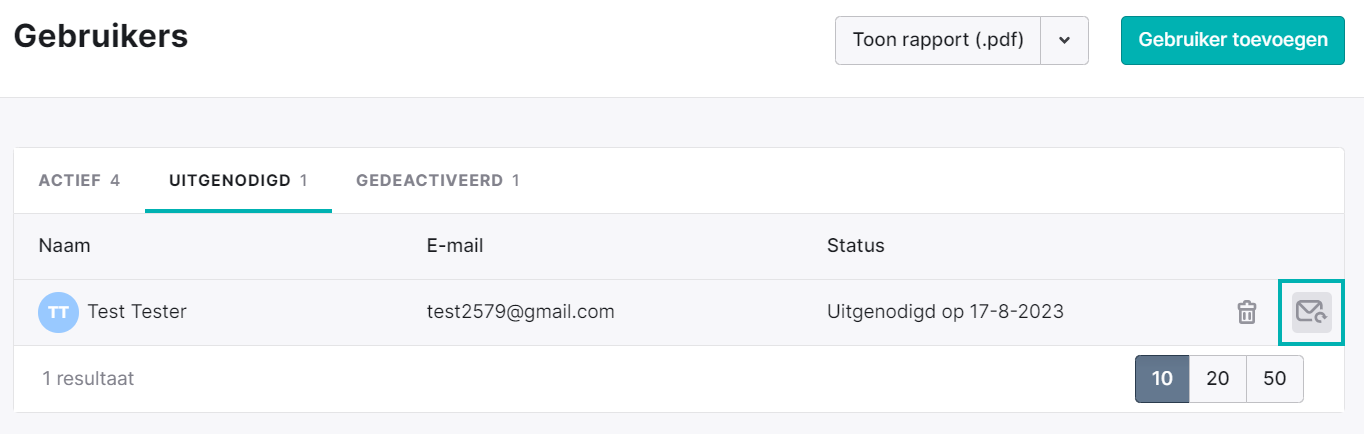Open the Test Tester user name
Image resolution: width=1364 pixels, height=434 pixels.
pos(137,312)
